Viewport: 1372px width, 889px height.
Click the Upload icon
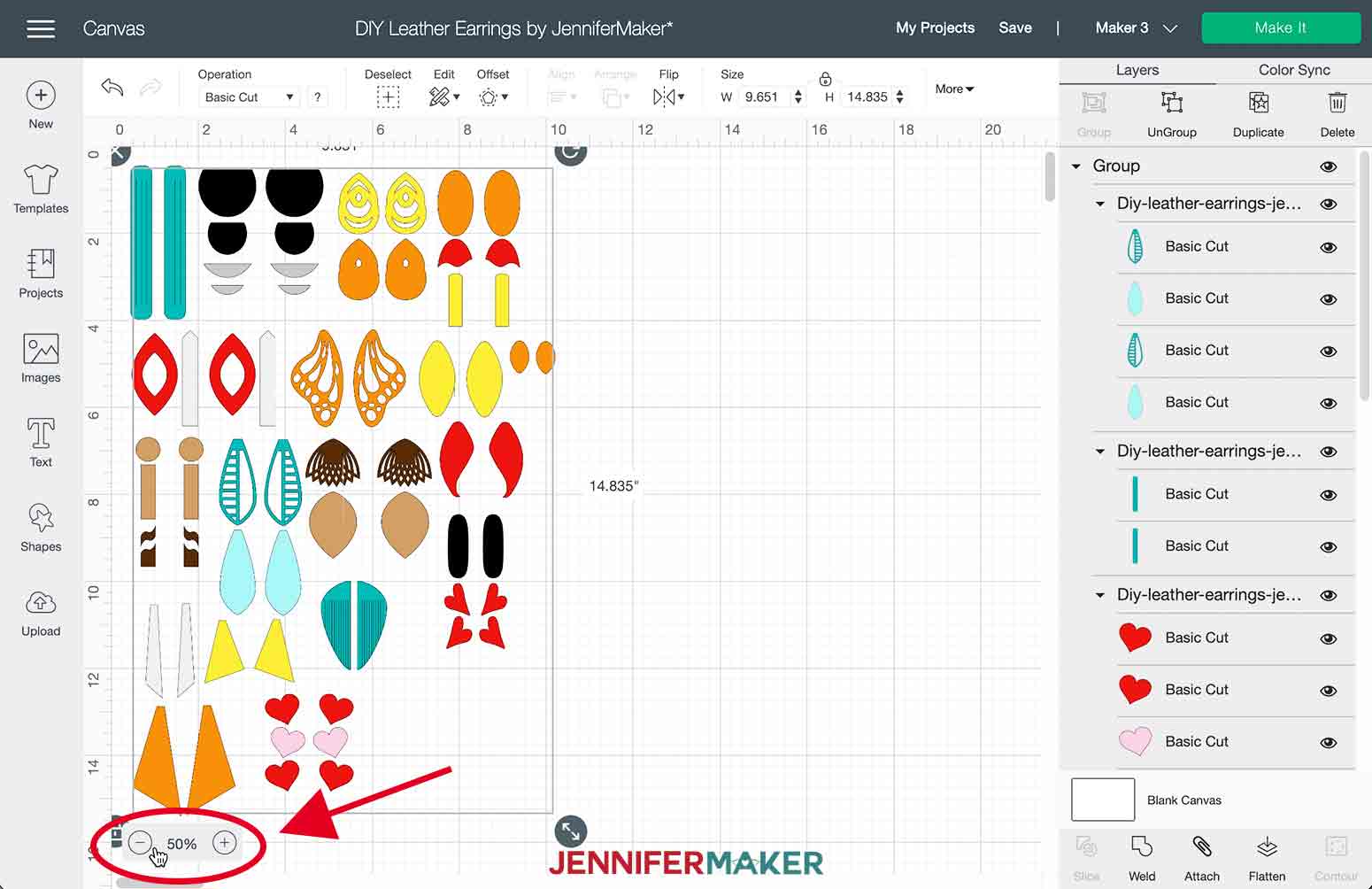(x=41, y=603)
